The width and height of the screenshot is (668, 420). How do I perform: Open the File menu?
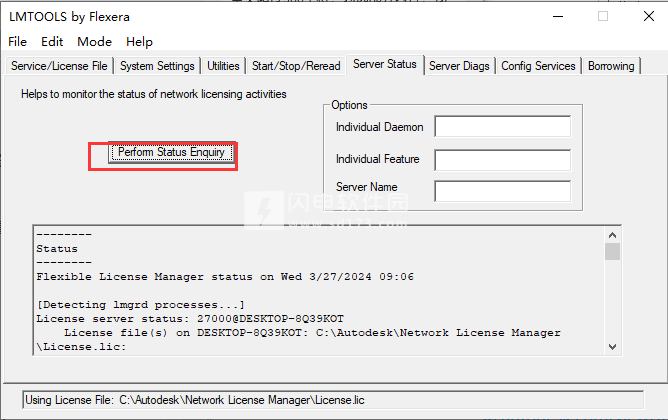pos(18,42)
